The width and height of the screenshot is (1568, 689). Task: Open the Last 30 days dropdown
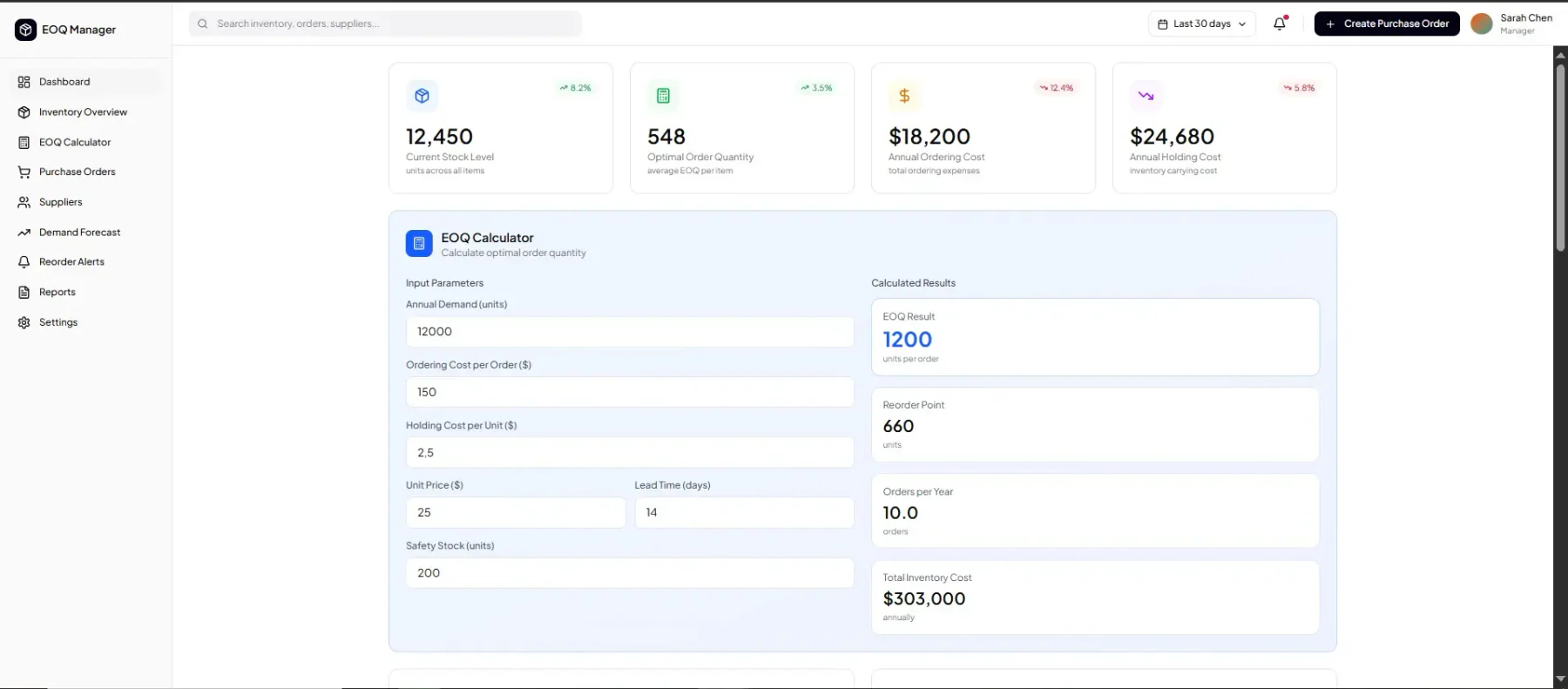[x=1202, y=24]
